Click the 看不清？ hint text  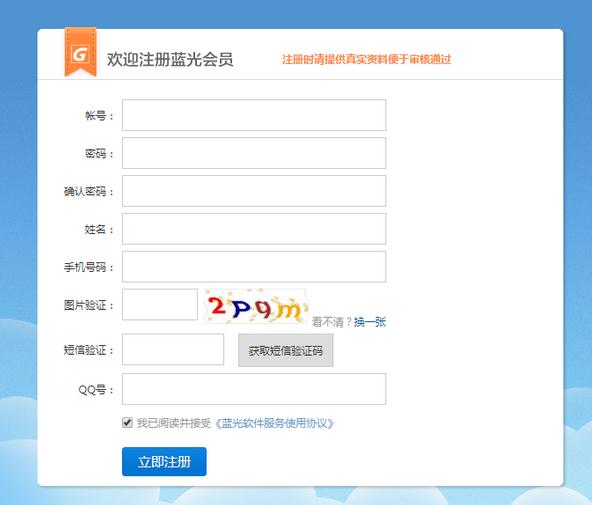(x=332, y=322)
